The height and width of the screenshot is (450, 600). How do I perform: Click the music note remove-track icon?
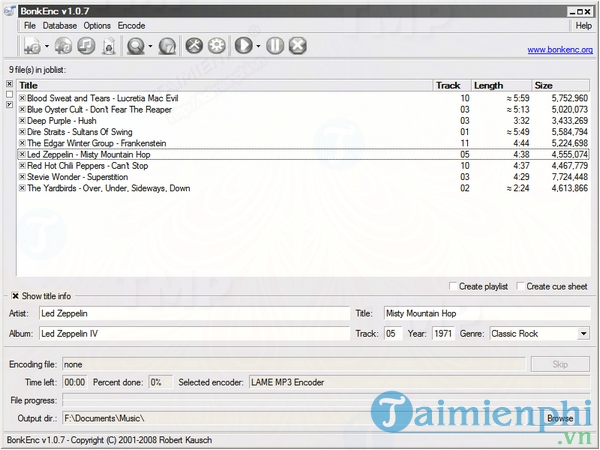(86, 45)
